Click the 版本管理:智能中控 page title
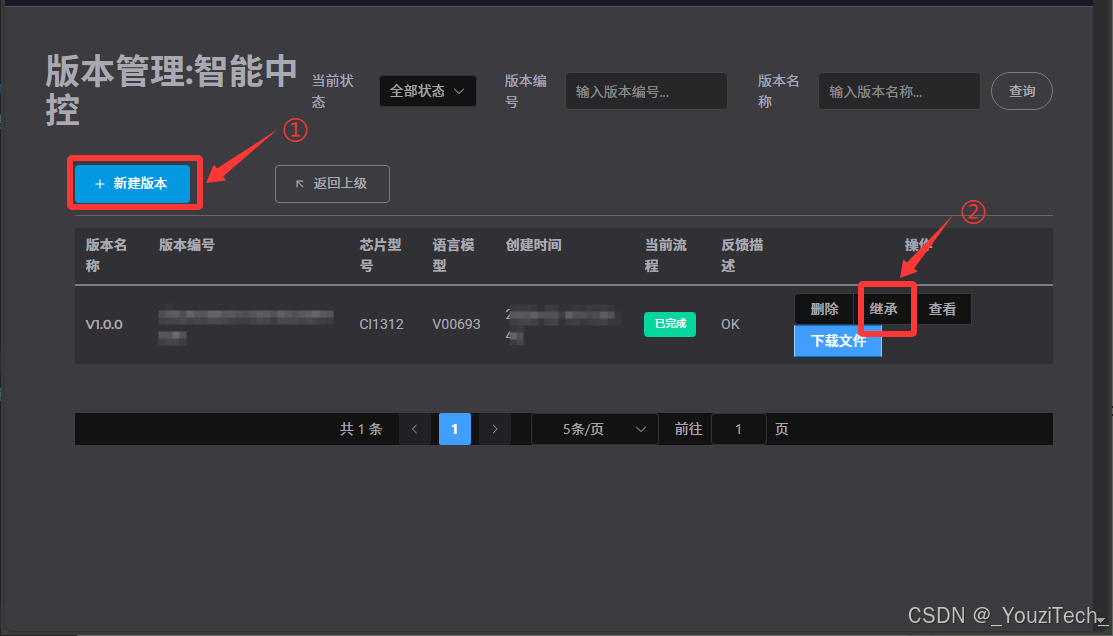The image size is (1113, 636). (171, 90)
